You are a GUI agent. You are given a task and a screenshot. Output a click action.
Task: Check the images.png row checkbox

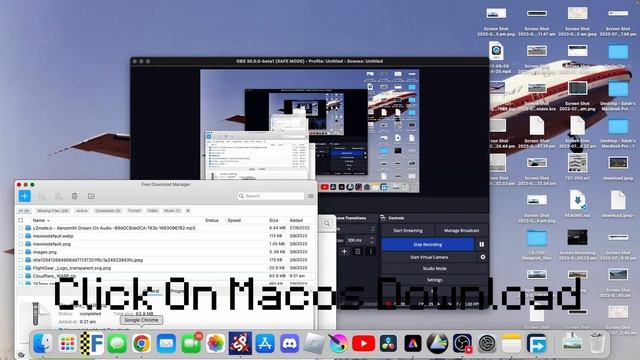tap(20, 252)
